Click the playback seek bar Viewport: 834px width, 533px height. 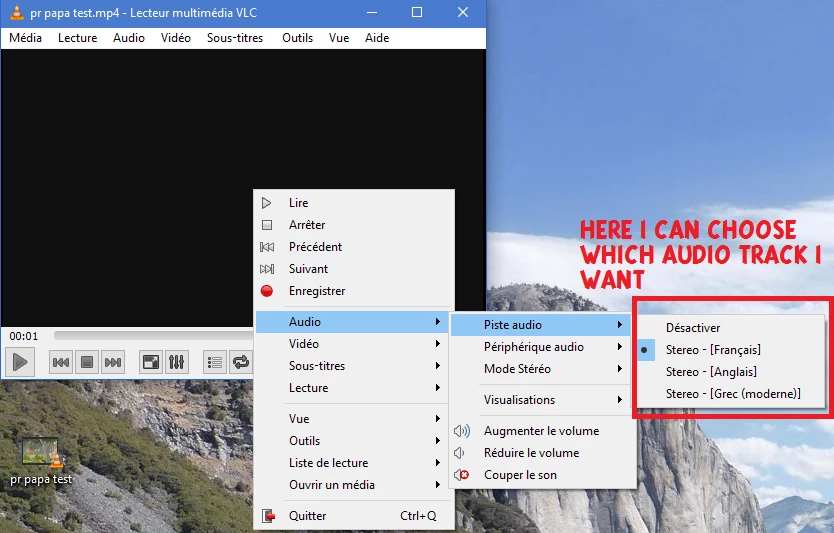click(154, 336)
